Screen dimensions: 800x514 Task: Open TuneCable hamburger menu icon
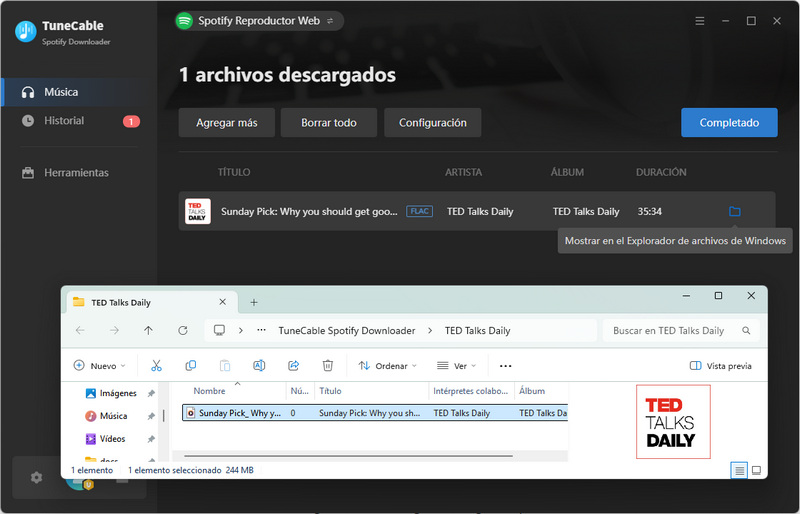[700, 21]
